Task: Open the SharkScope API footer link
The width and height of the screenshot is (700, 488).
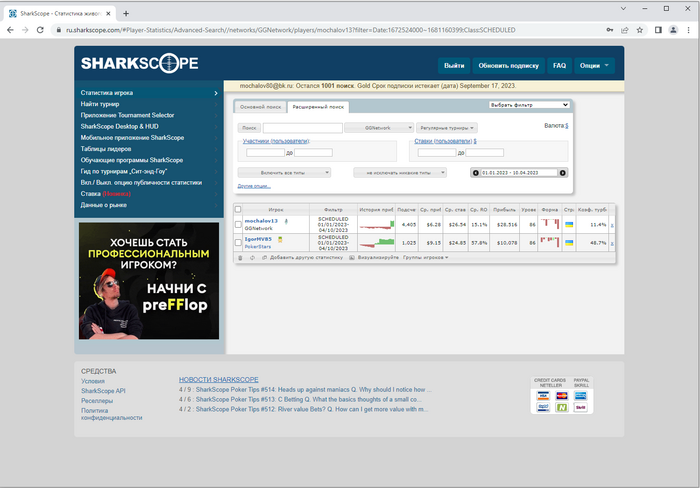Action: [103, 391]
